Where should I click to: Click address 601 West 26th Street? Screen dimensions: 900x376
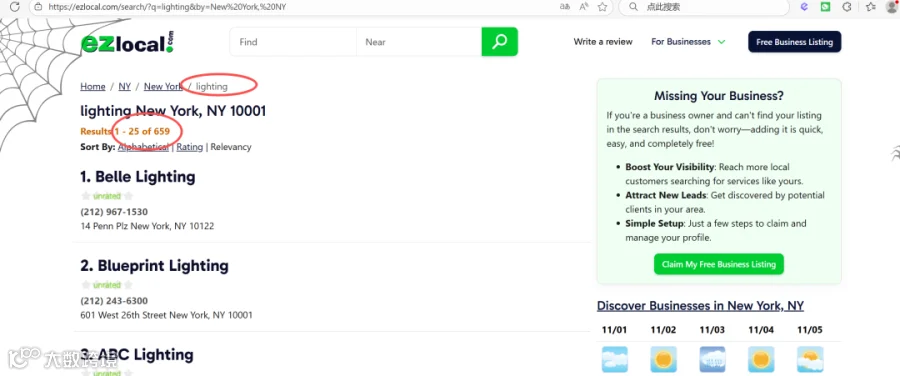(166, 315)
